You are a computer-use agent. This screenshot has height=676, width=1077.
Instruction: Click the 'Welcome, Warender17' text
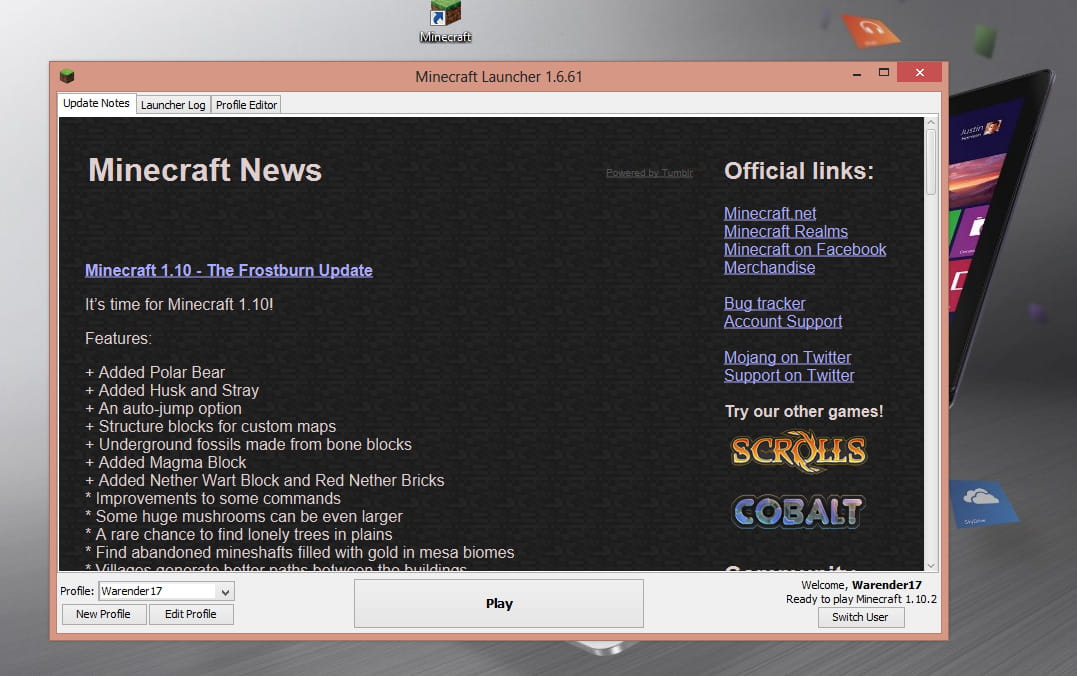(861, 585)
